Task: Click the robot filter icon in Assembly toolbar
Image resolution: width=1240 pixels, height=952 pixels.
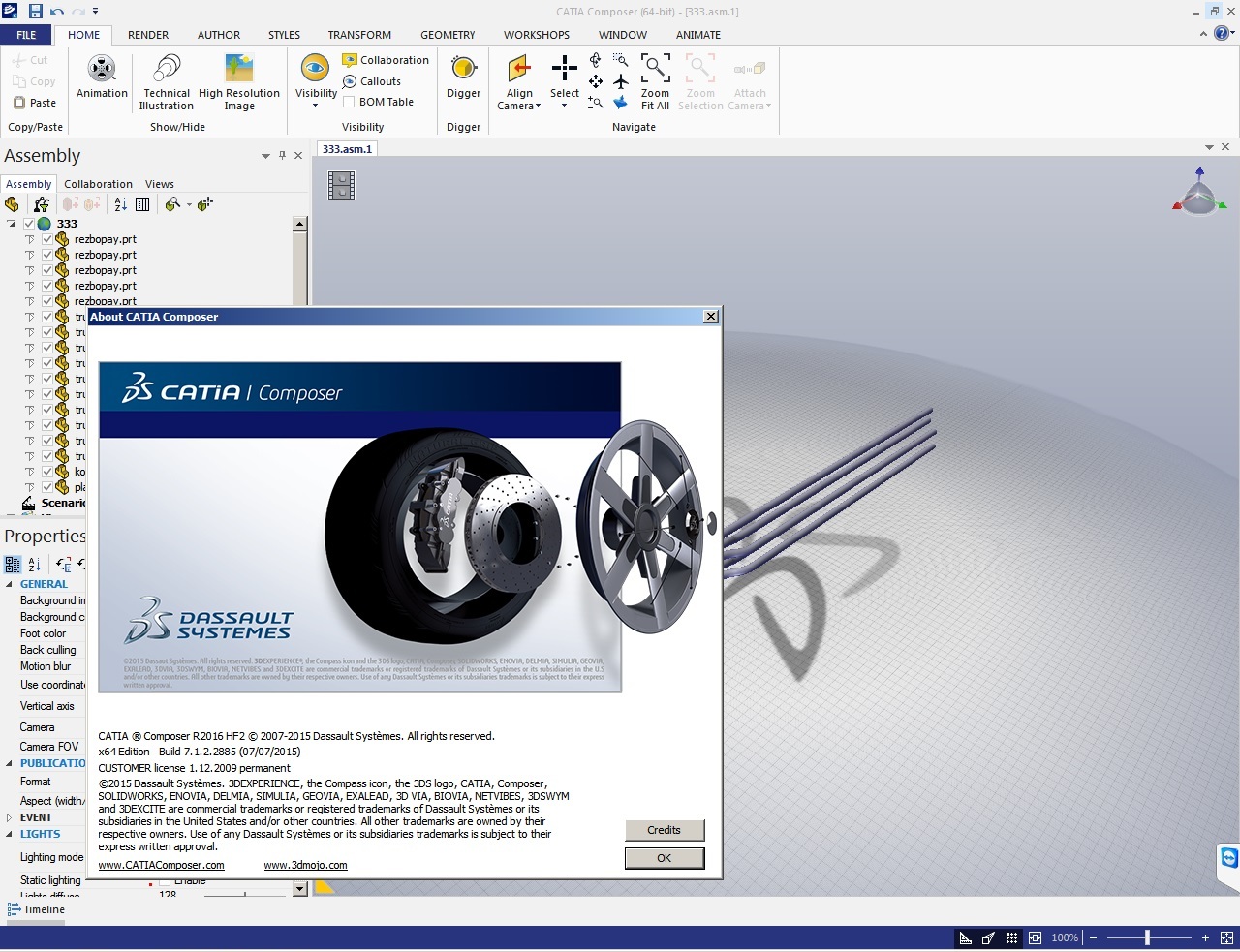Action: coord(41,204)
